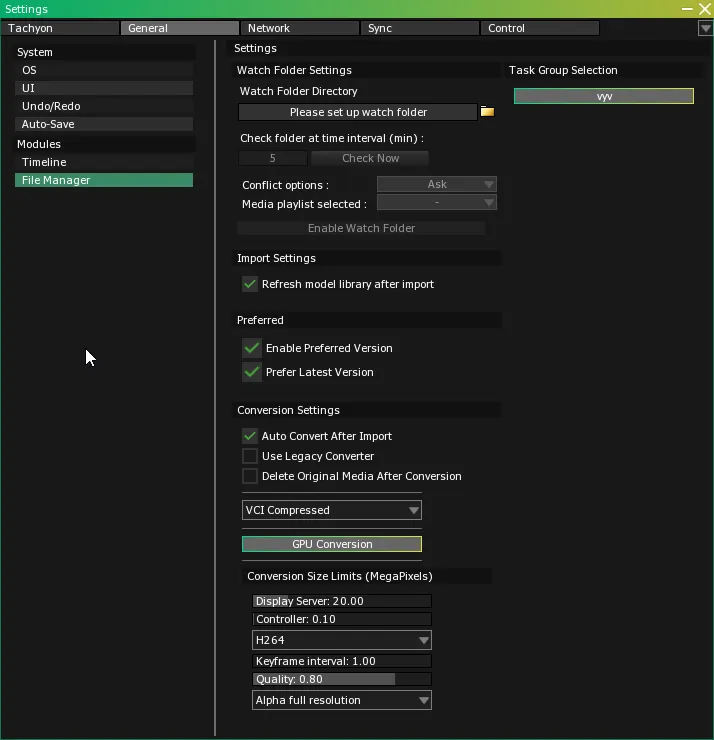Switch to the Tachyon tab
714x740 pixels.
click(59, 28)
